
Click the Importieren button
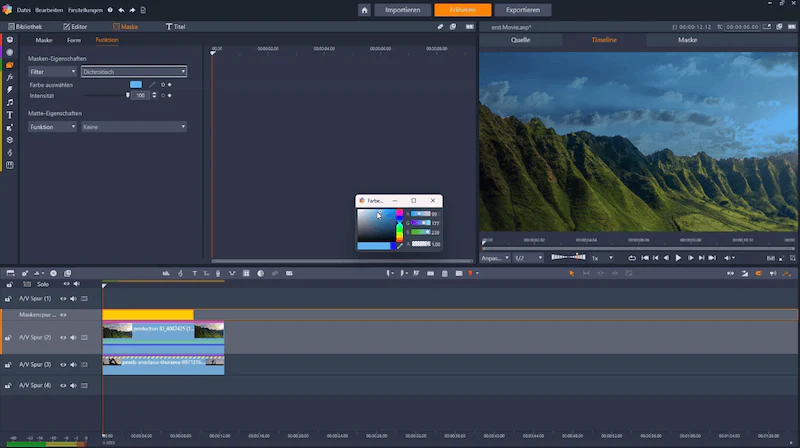pyautogui.click(x=403, y=10)
